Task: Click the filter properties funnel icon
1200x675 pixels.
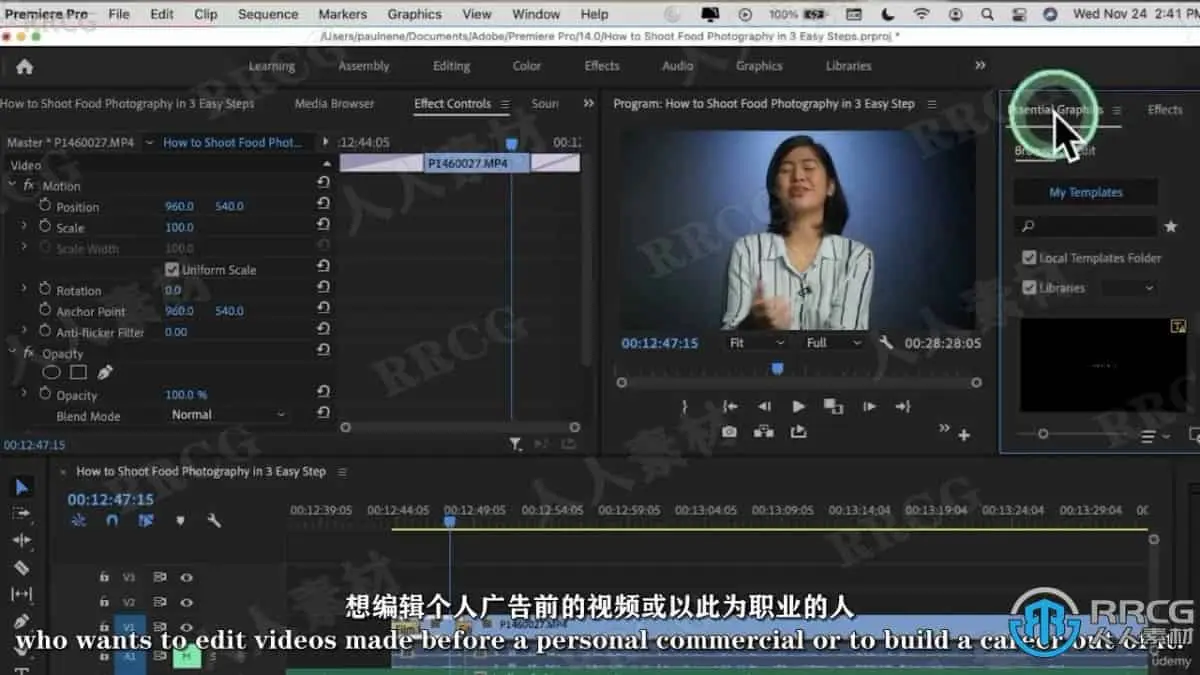Action: click(x=515, y=444)
